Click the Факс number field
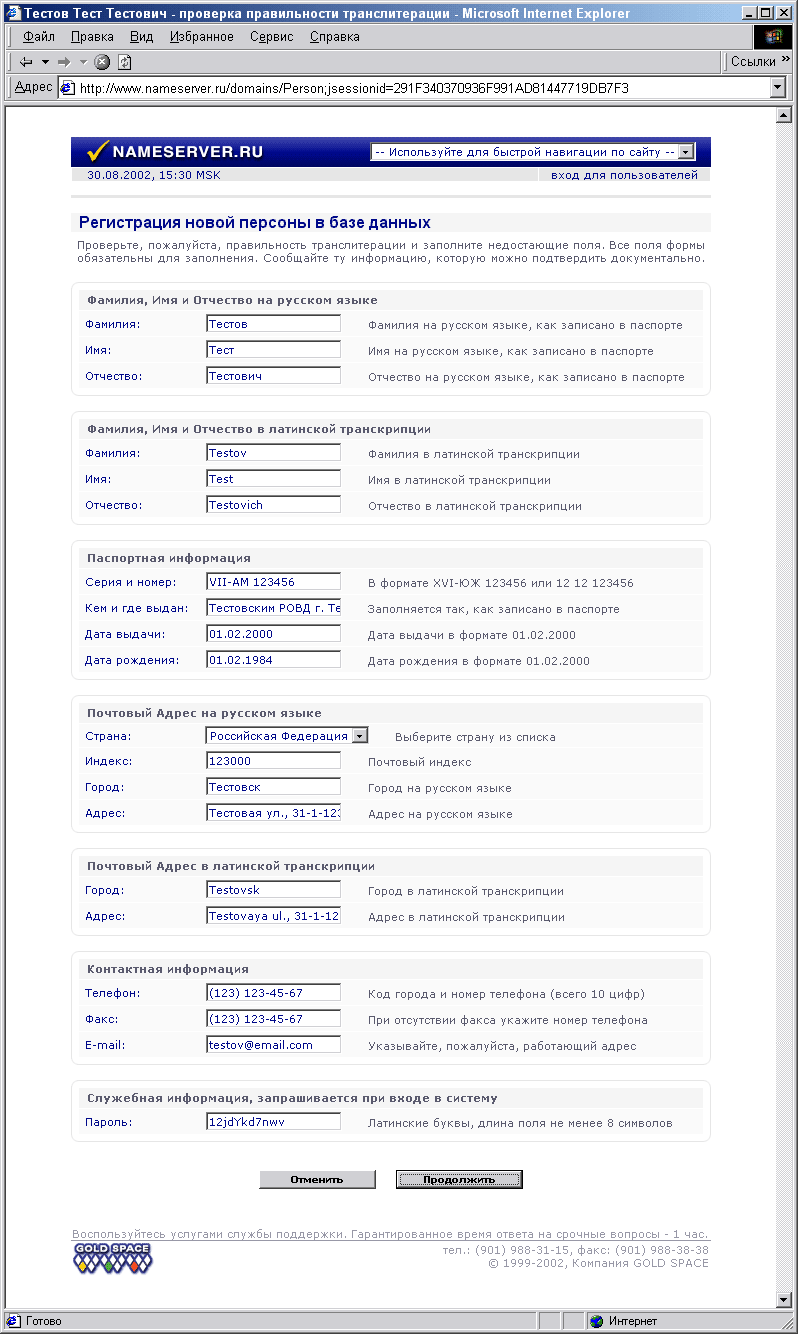The width and height of the screenshot is (798, 1334). [273, 1019]
